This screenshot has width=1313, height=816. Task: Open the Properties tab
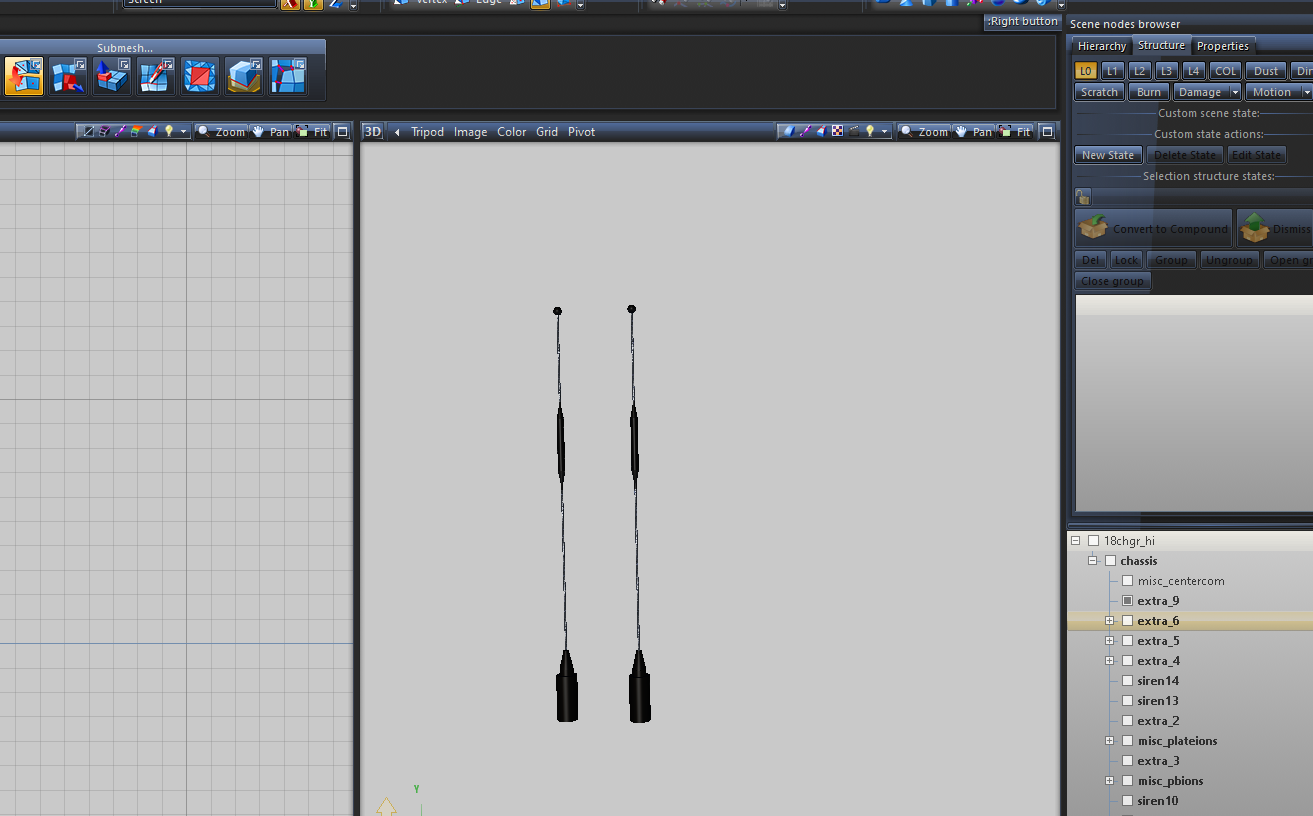(1223, 46)
